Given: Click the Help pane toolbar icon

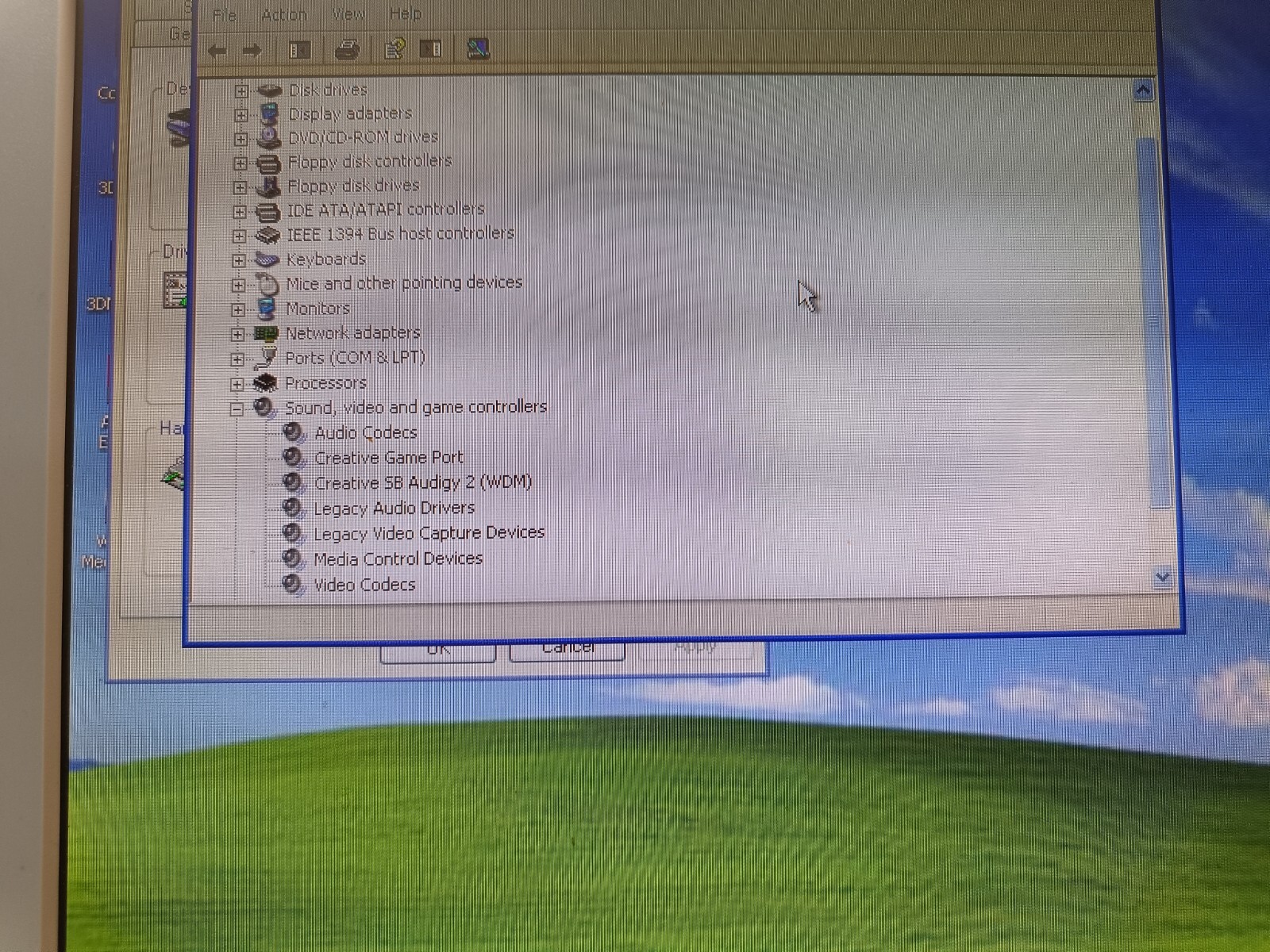Looking at the screenshot, I should (x=431, y=49).
